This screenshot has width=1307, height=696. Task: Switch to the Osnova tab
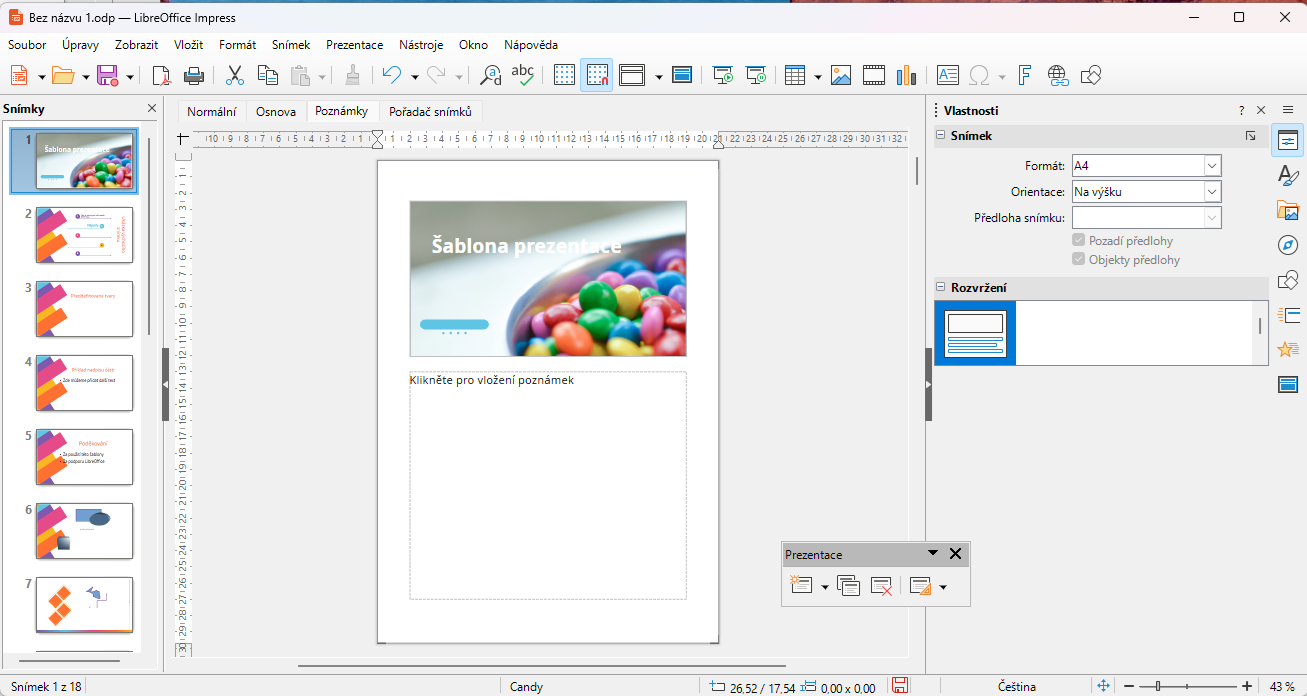(x=276, y=112)
